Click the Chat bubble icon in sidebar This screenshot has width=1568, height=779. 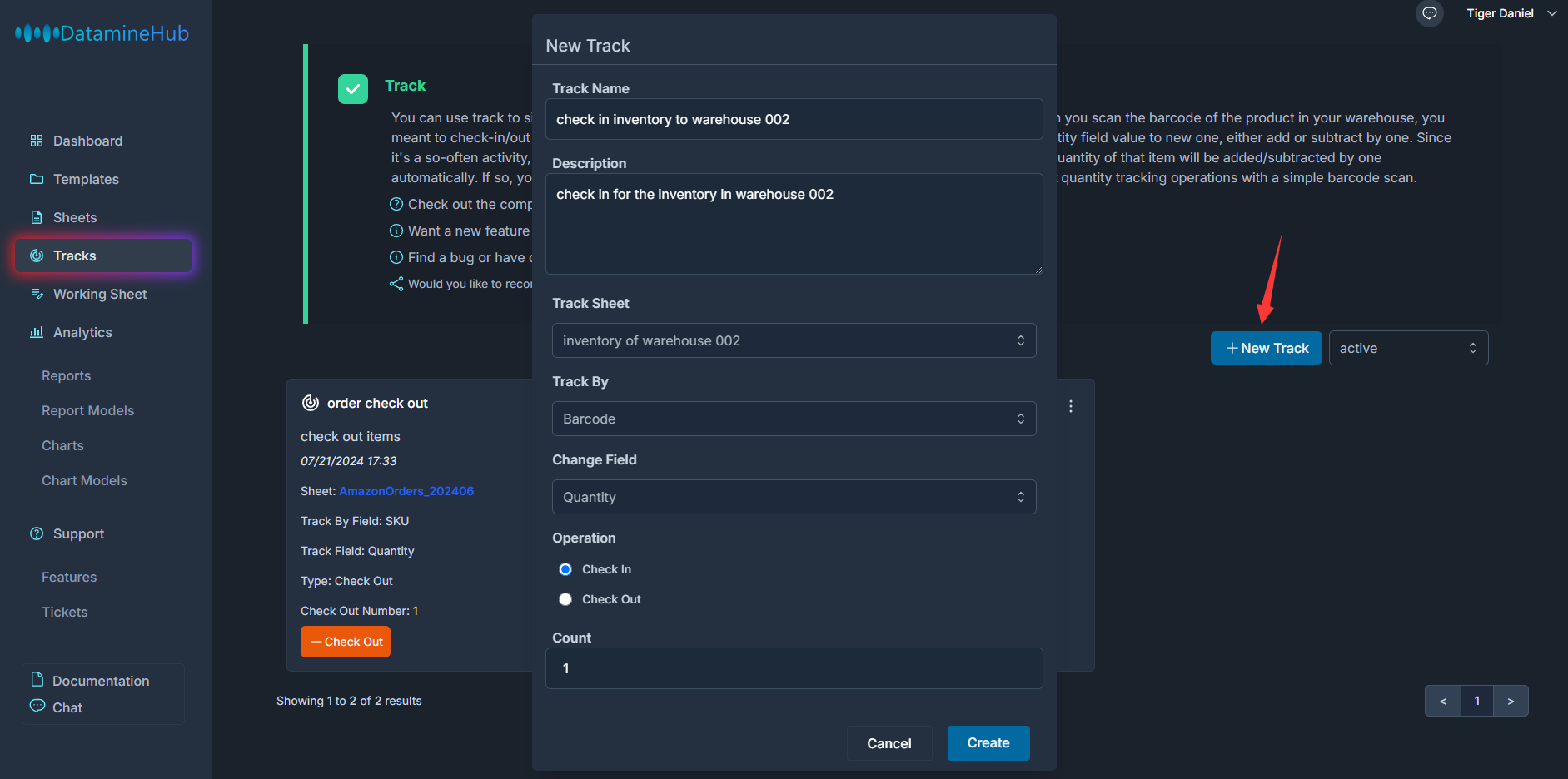coord(37,706)
